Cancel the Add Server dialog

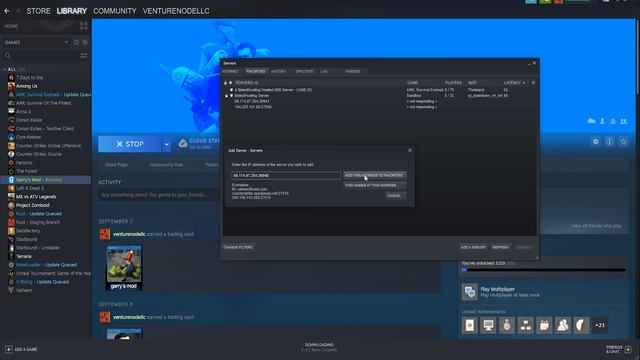394,196
